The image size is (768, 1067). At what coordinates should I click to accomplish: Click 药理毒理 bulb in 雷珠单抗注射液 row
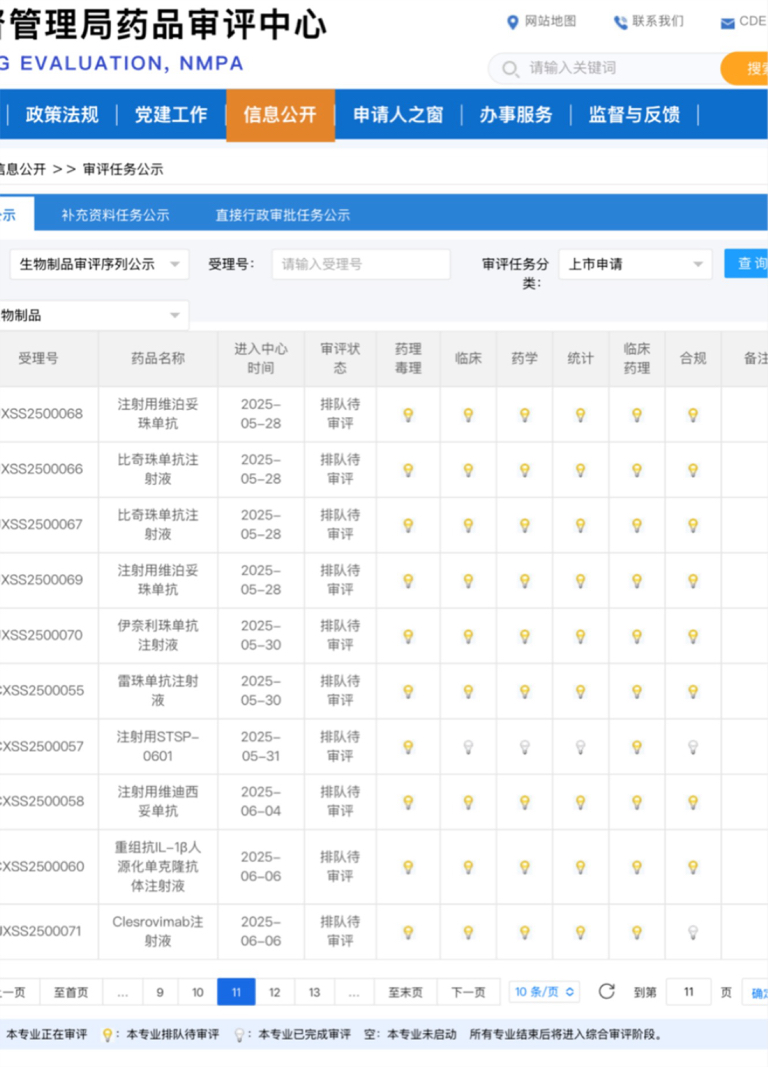tap(408, 691)
